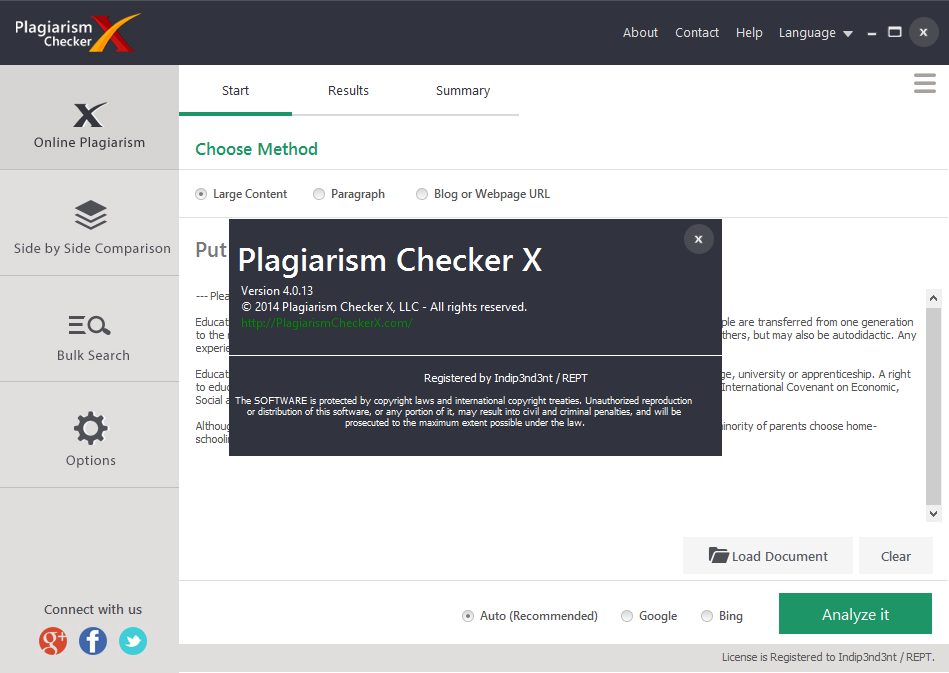
Task: Click the license status bar text
Action: [828, 657]
